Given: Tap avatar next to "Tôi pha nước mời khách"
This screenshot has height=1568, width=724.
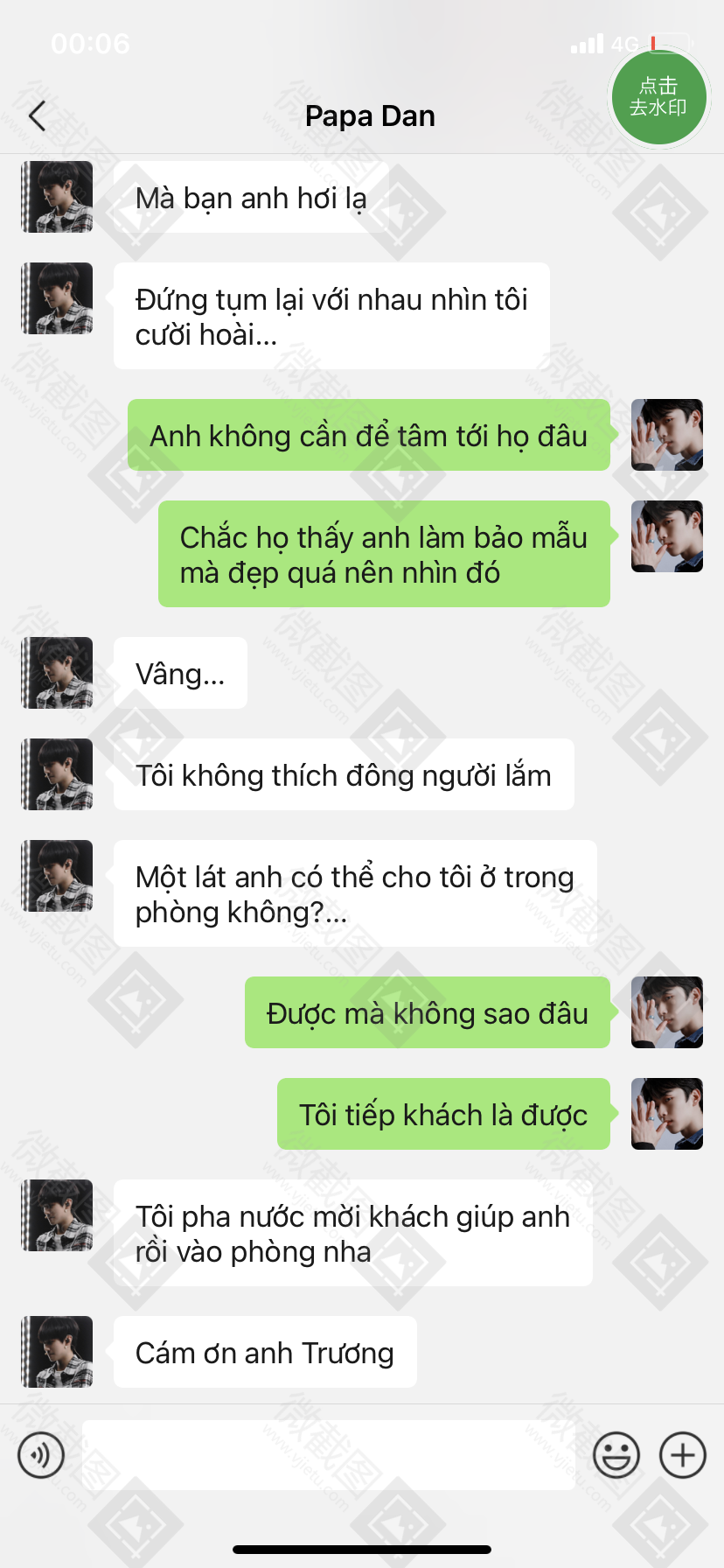Looking at the screenshot, I should (x=57, y=1215).
